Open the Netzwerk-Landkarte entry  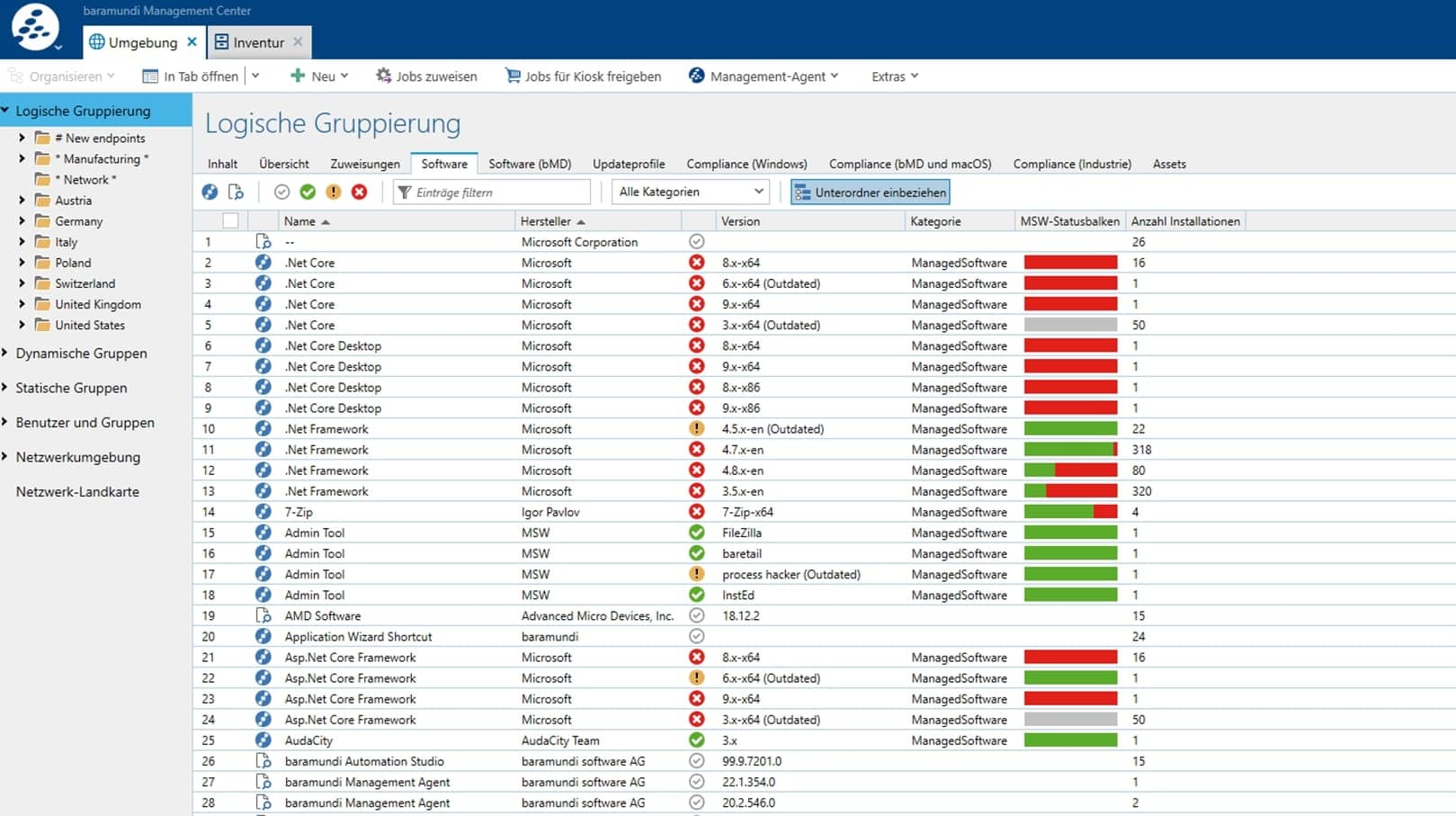pos(77,492)
